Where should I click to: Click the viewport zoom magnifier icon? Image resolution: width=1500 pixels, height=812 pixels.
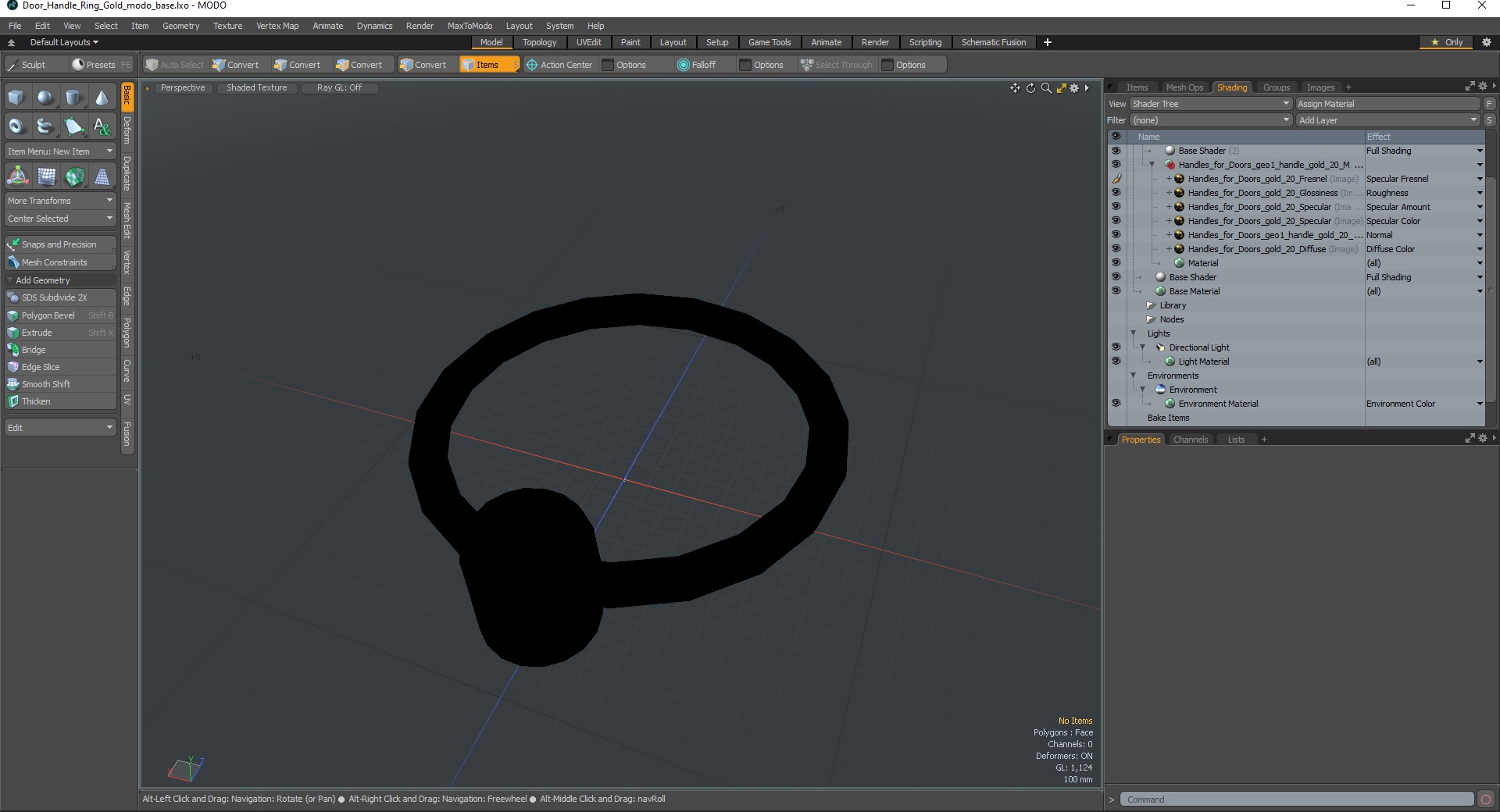point(1046,88)
